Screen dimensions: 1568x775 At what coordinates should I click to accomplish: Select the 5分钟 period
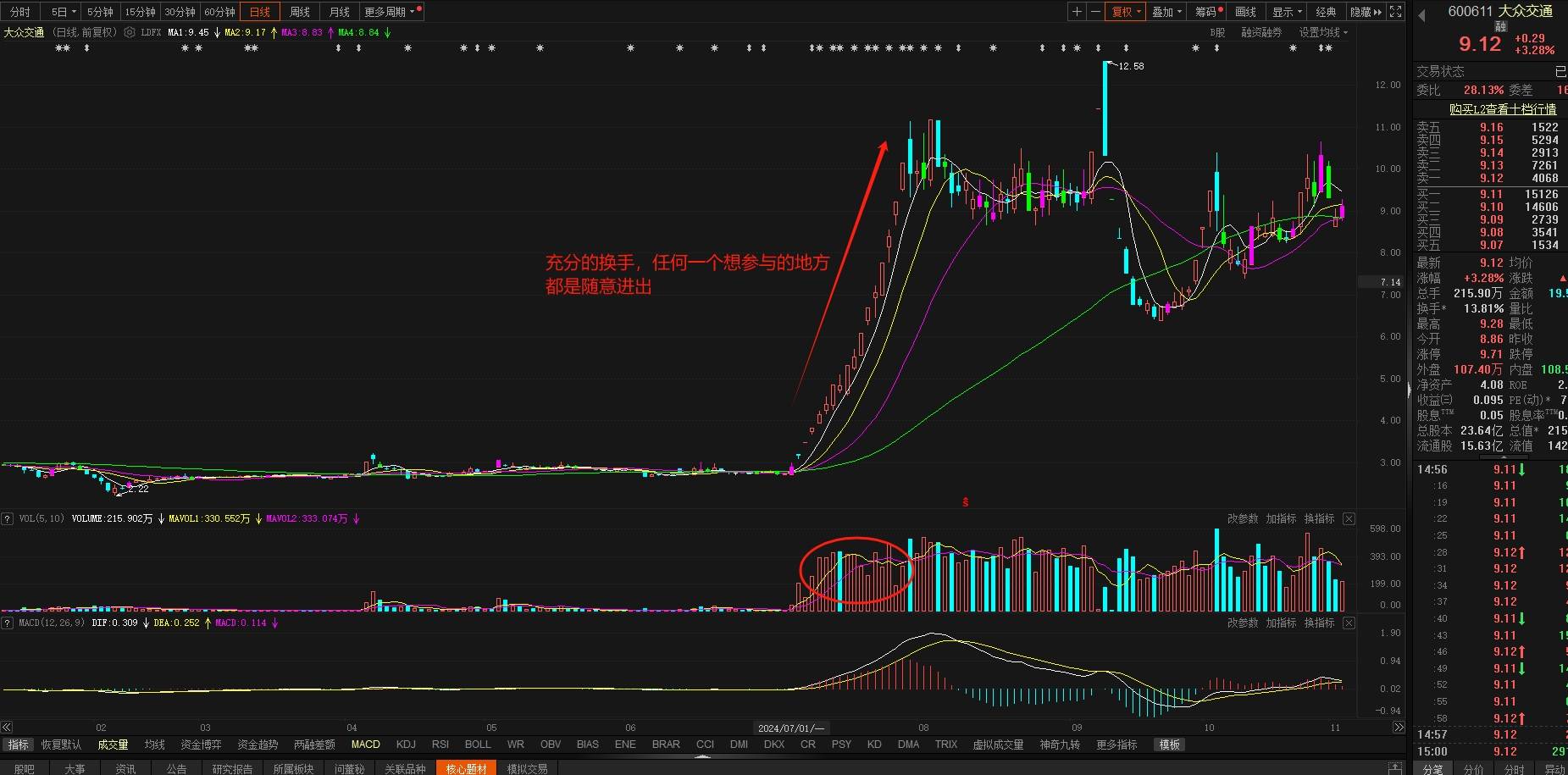pos(100,12)
